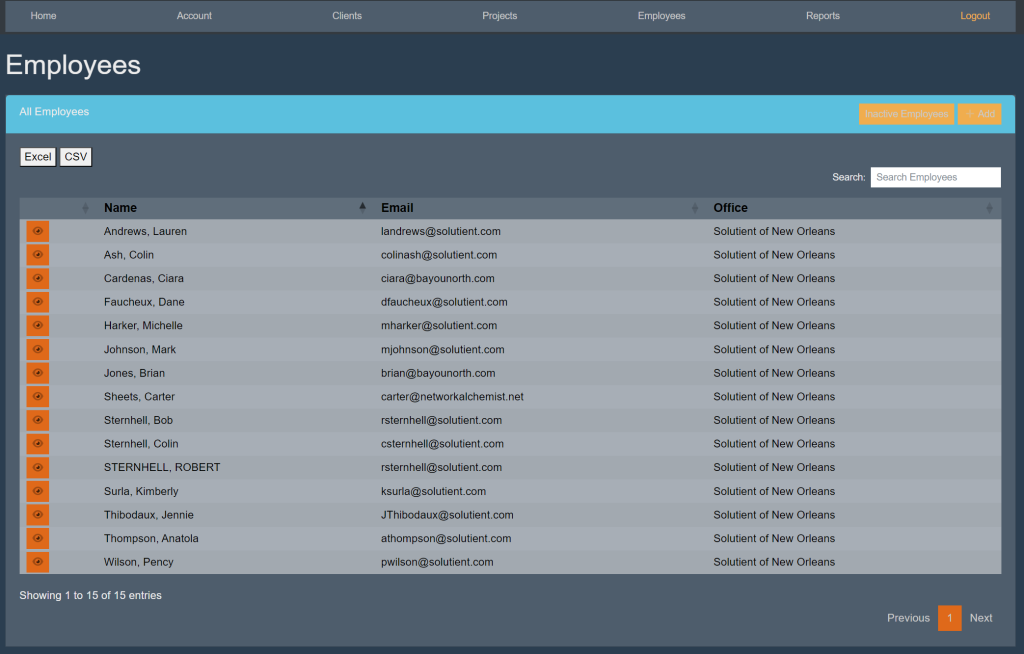The width and height of the screenshot is (1024, 654).
Task: View Thompson, Anatola via eye icon
Action: pos(37,538)
